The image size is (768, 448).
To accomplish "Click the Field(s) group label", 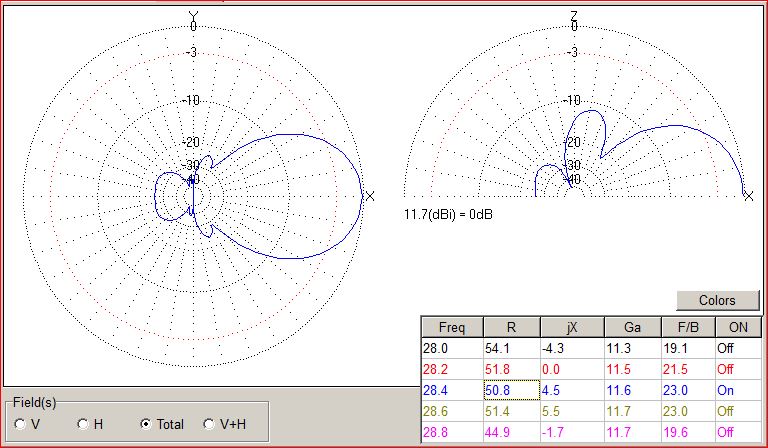I will click(x=35, y=402).
